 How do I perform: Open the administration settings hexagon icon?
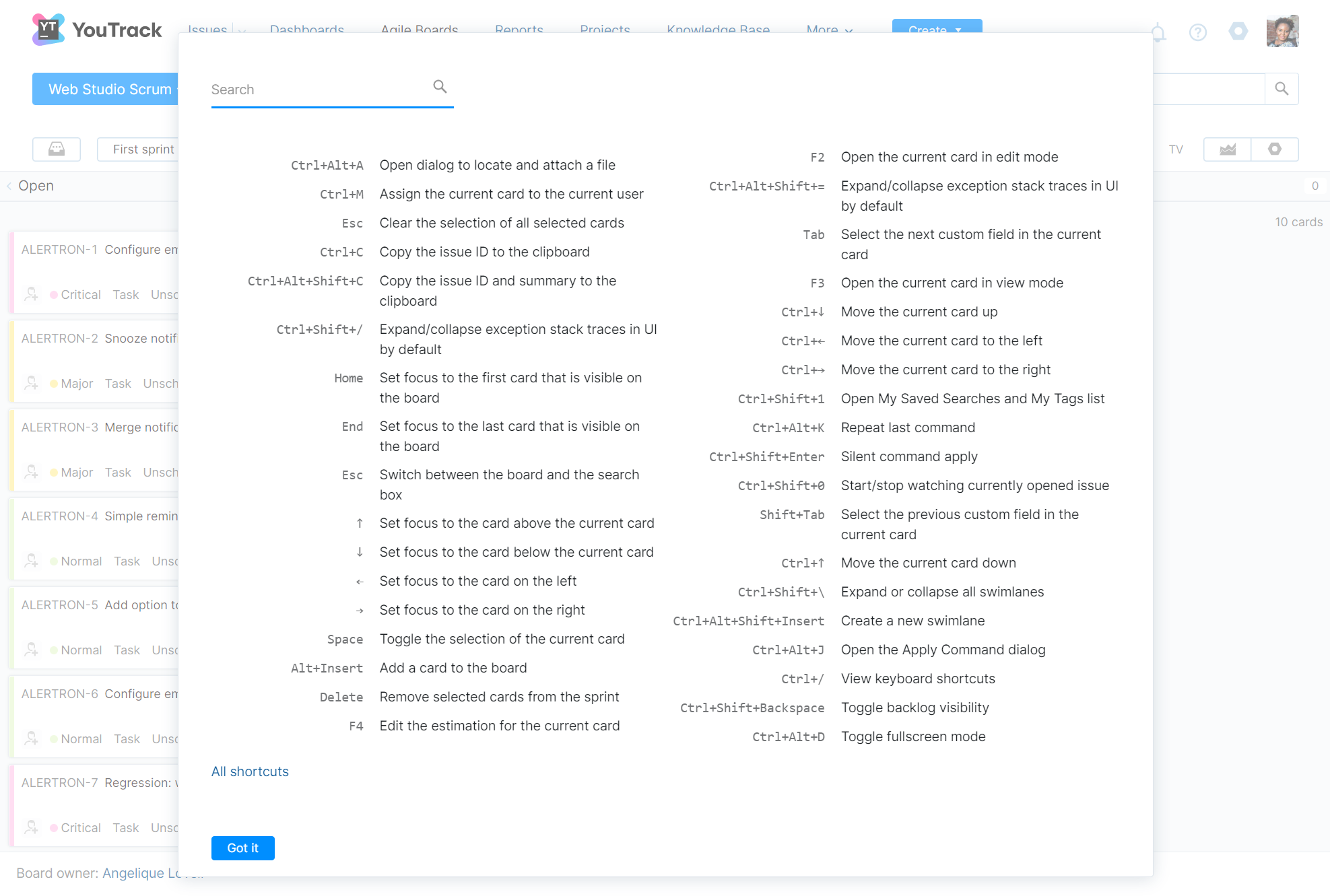(1238, 31)
